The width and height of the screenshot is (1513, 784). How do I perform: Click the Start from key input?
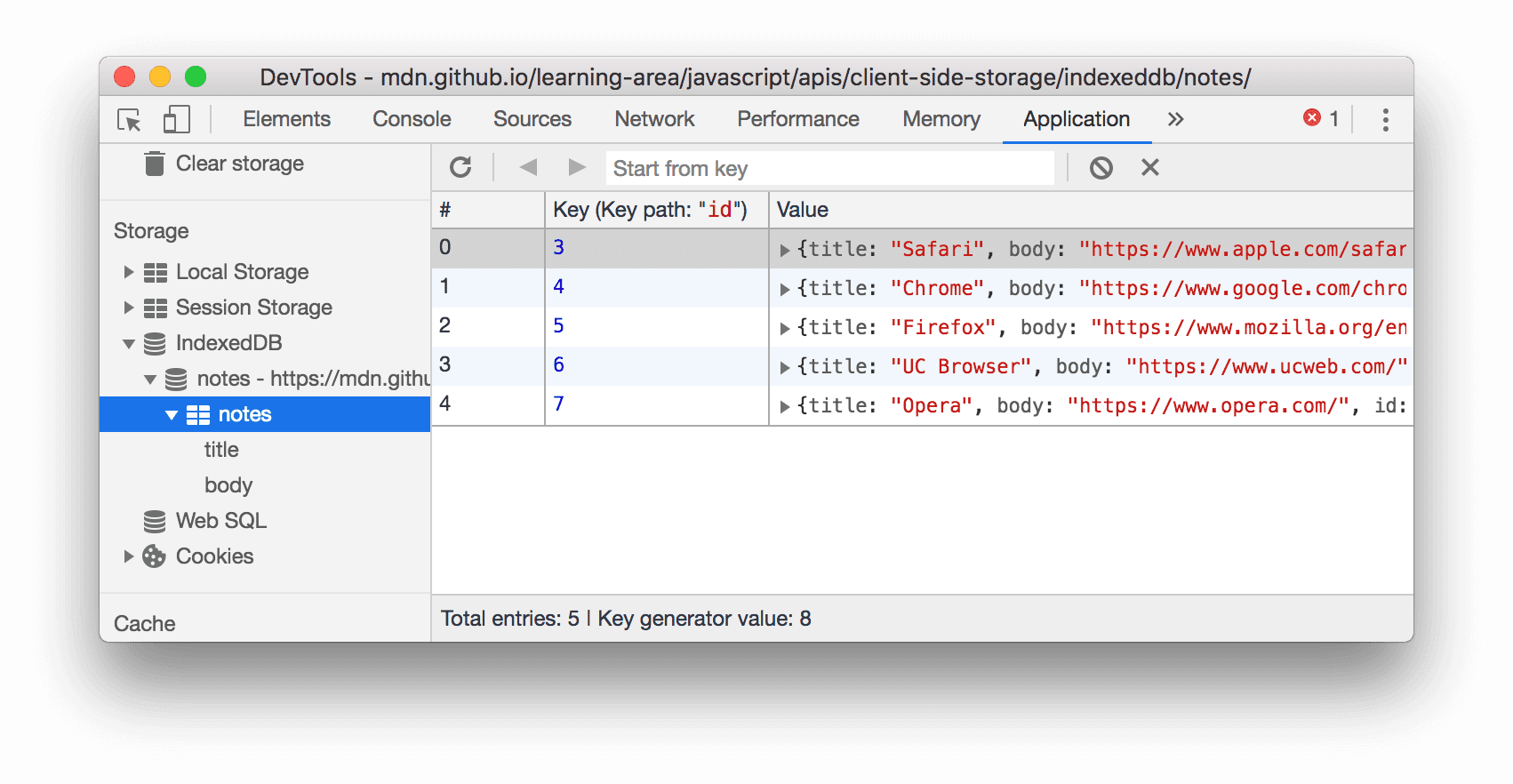(x=829, y=168)
